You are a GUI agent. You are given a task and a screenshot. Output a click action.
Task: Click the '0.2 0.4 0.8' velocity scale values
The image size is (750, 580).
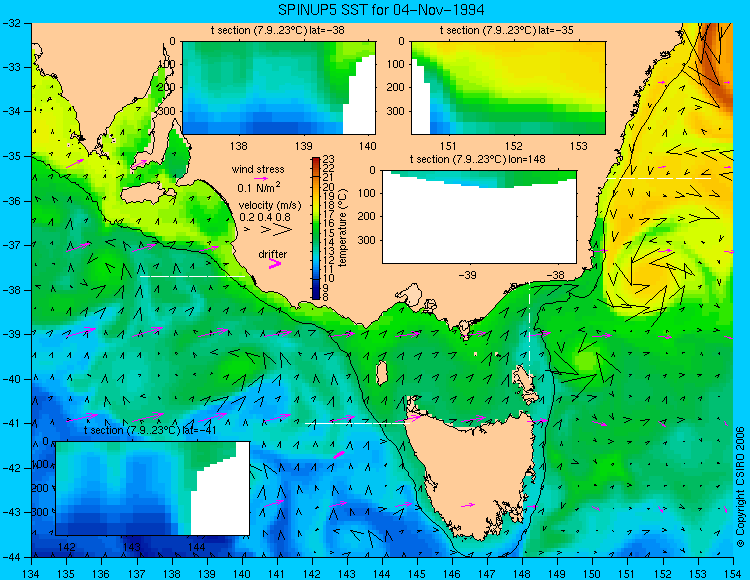point(265,217)
